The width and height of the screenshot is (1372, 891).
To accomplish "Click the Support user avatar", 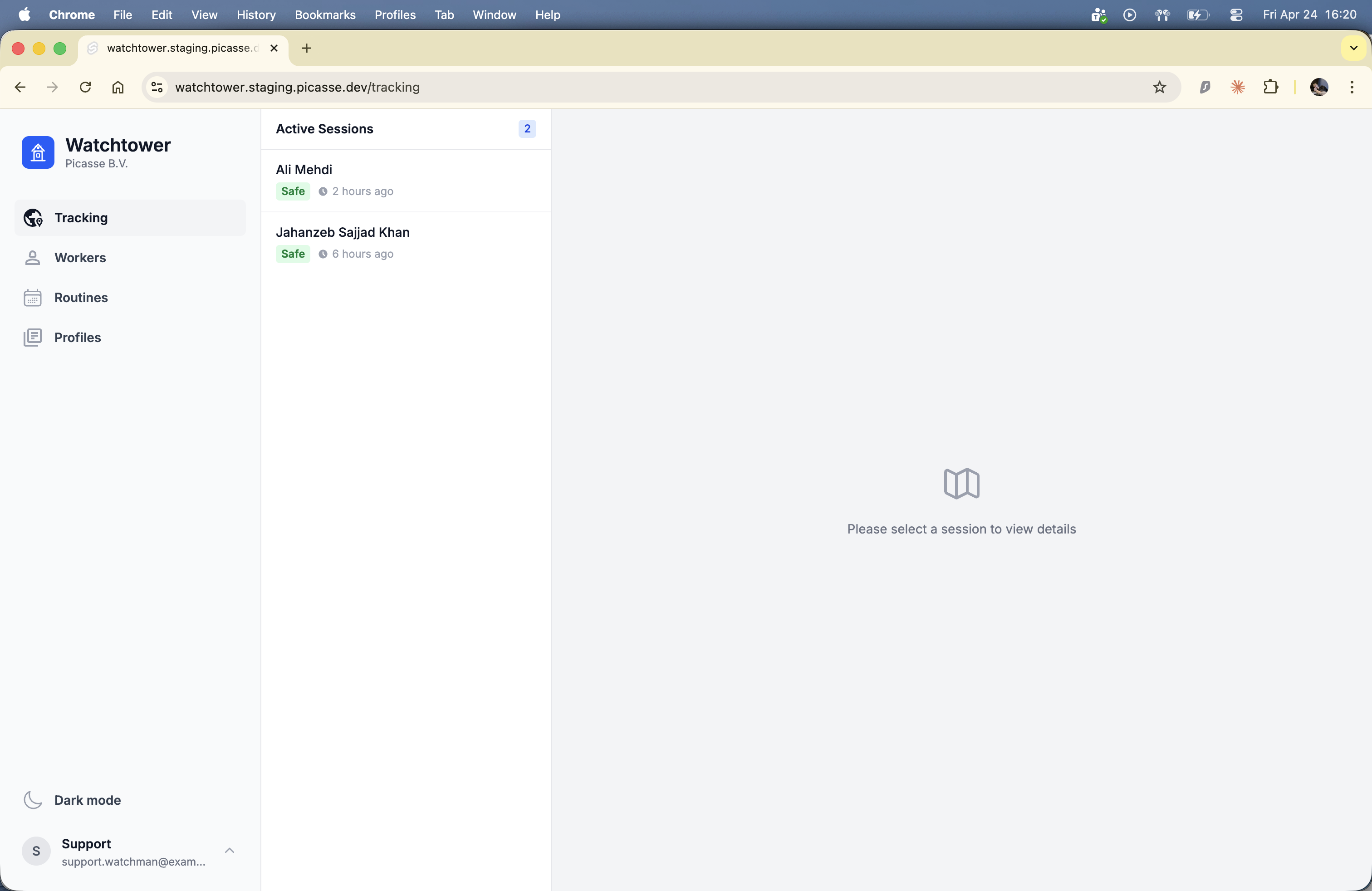I will (x=36, y=851).
